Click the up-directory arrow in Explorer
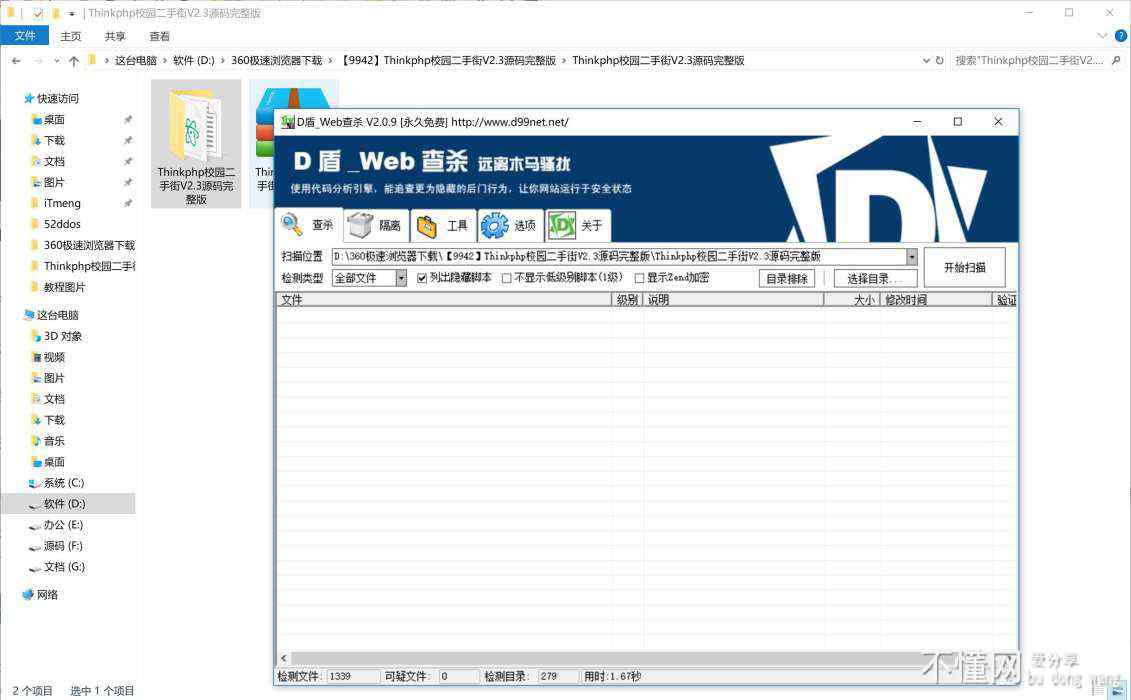Screen dimensions: 1131x700 (x=74, y=61)
